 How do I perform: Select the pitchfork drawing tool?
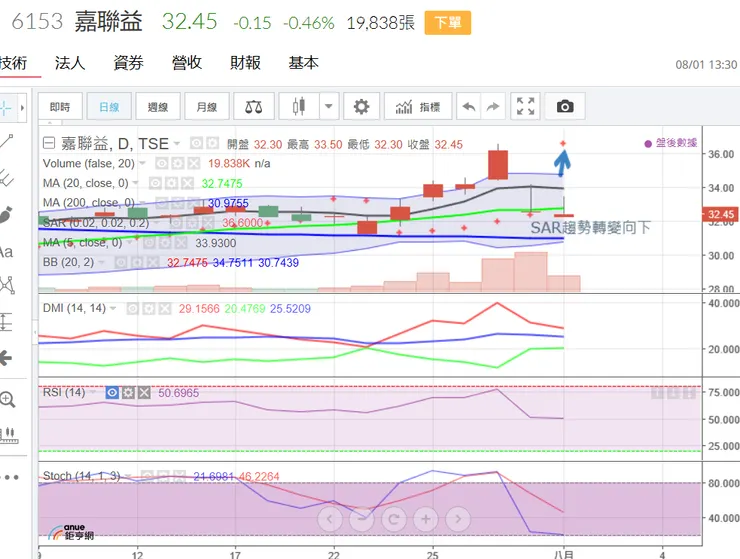7,178
